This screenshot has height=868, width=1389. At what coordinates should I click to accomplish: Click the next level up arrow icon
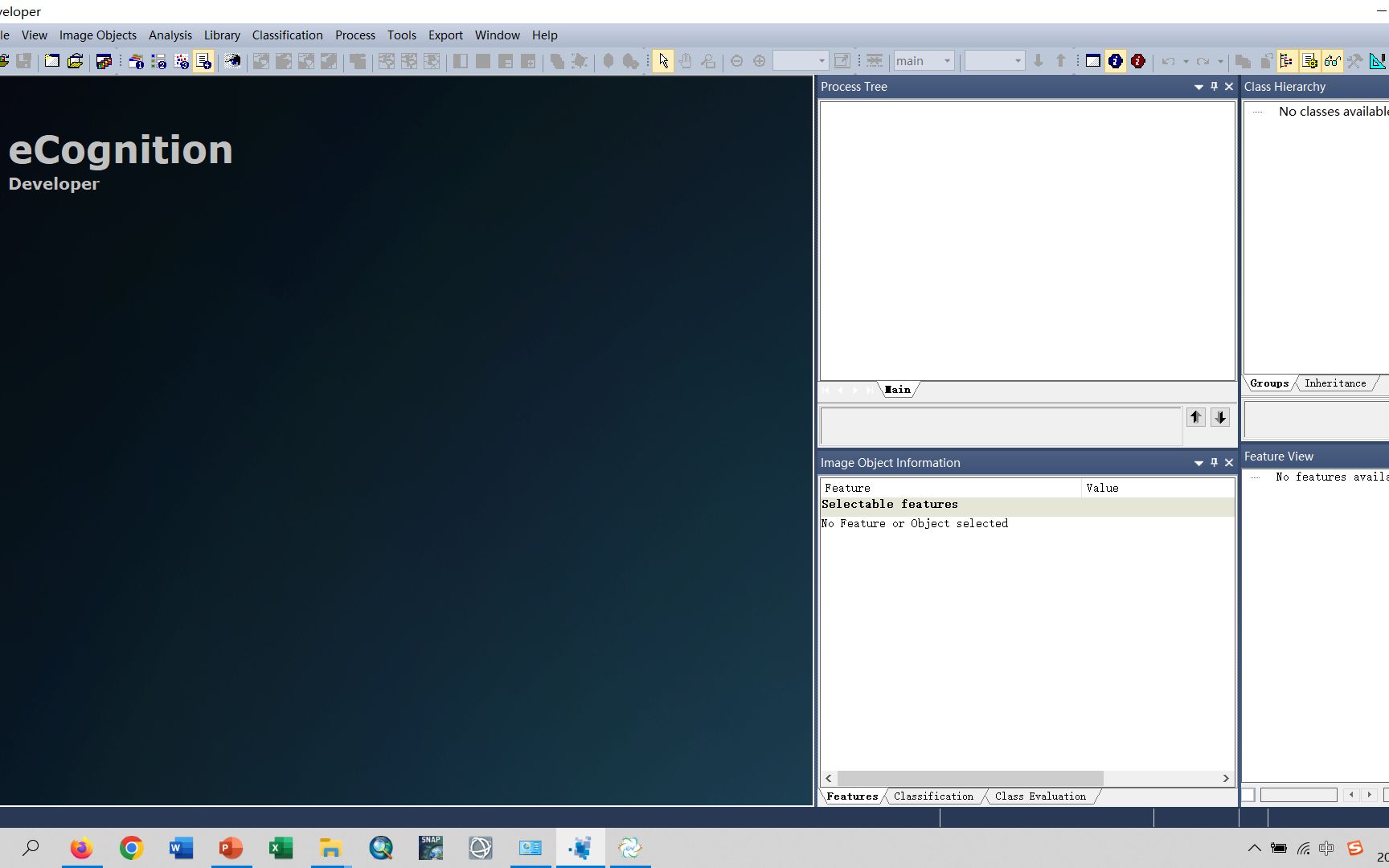click(1060, 61)
